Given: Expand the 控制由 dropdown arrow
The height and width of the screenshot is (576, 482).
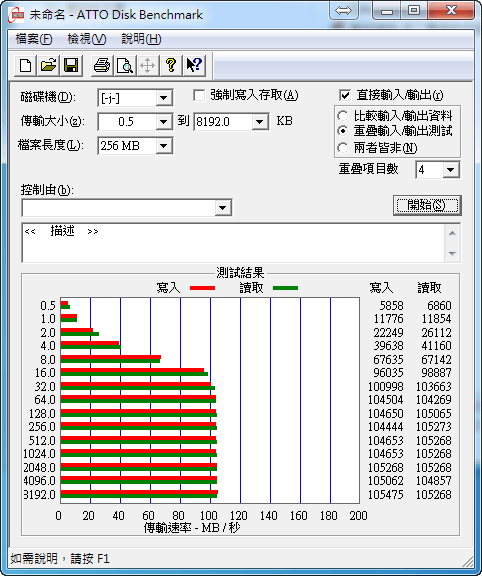Looking at the screenshot, I should (x=223, y=208).
